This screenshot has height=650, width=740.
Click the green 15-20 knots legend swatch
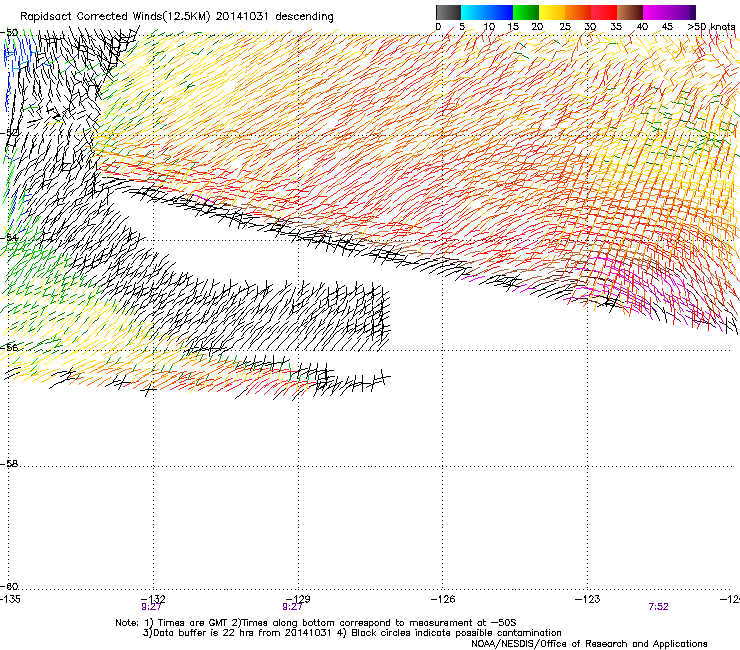526,12
